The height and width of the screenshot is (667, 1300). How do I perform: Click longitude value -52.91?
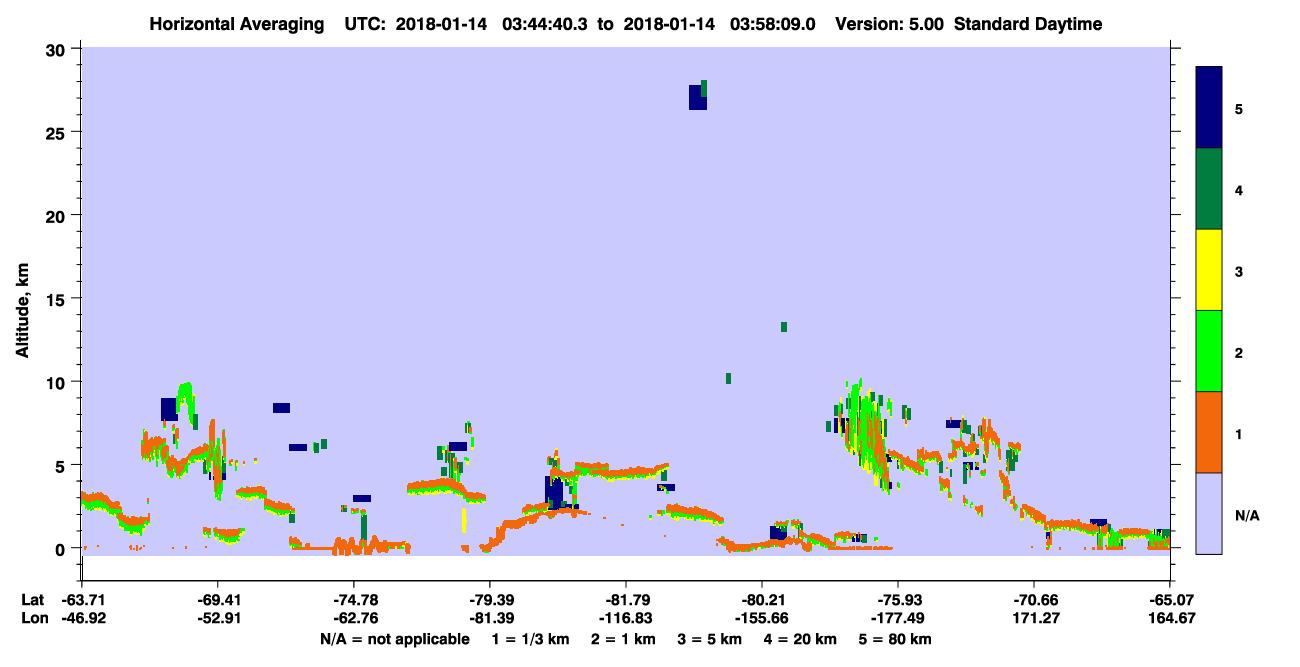217,618
